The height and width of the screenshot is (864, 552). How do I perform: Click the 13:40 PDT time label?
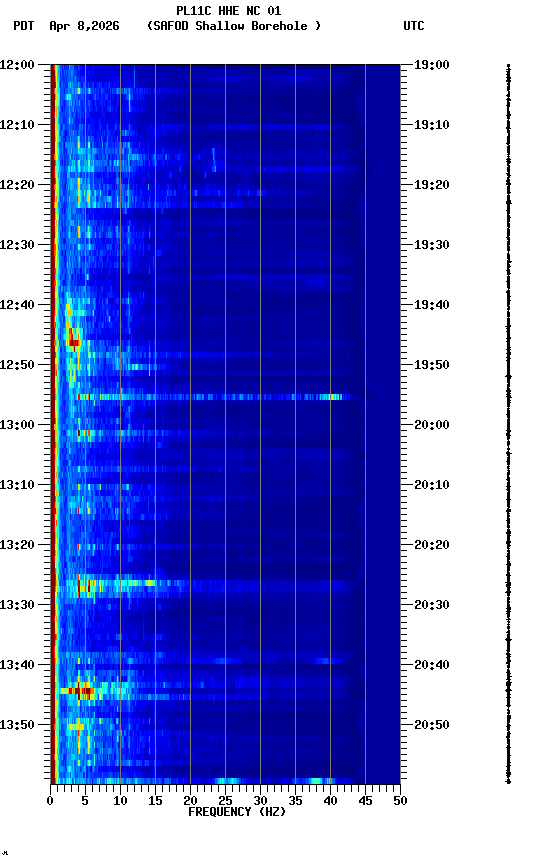coord(17,666)
